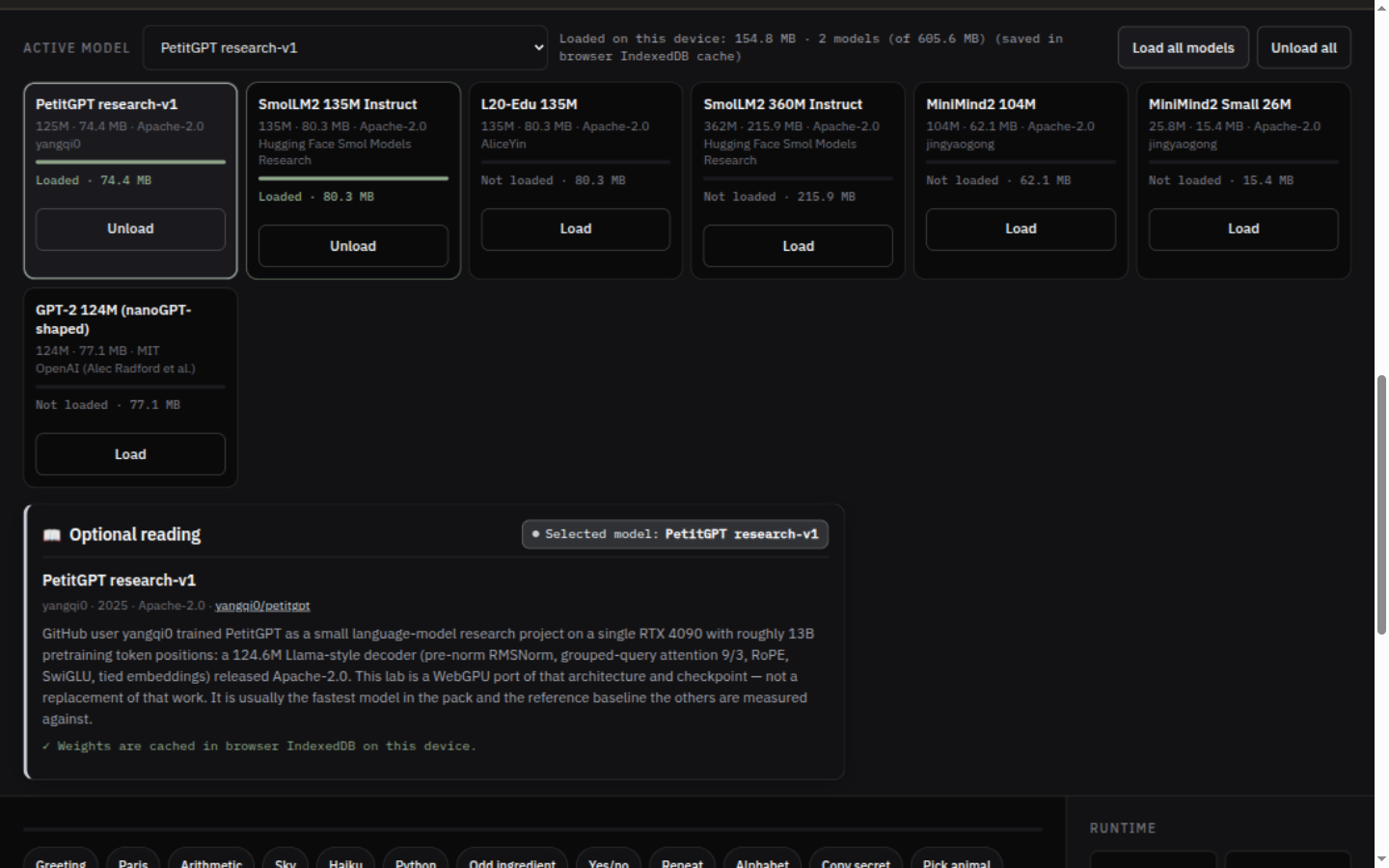The width and height of the screenshot is (1389, 868).
Task: Load the L20-Edu 135M model
Action: [576, 230]
